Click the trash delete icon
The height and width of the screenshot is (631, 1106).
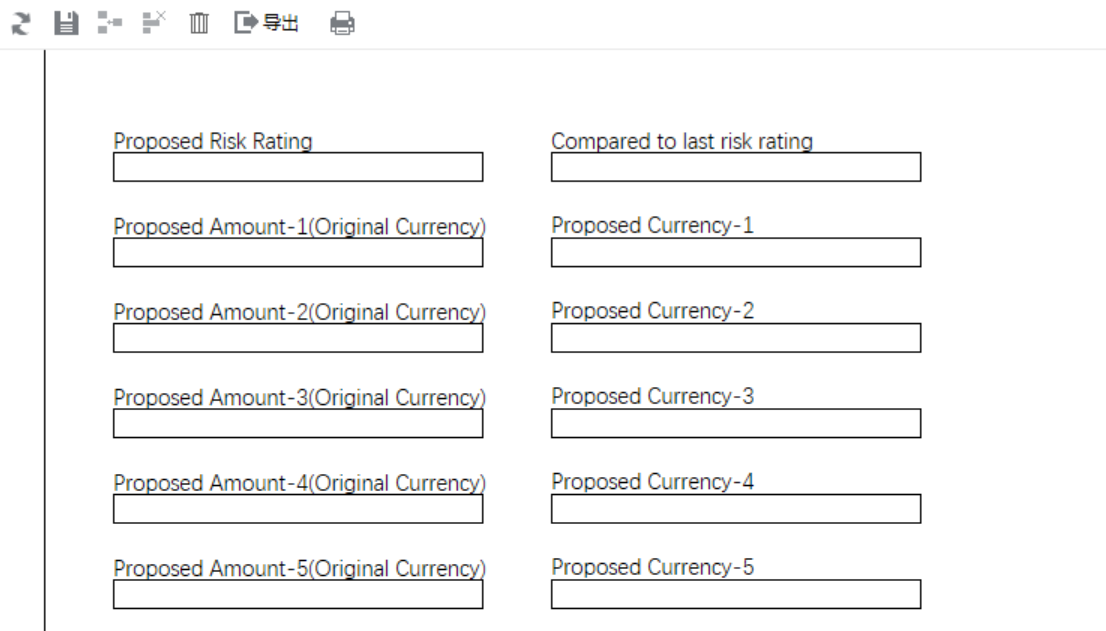[x=199, y=23]
